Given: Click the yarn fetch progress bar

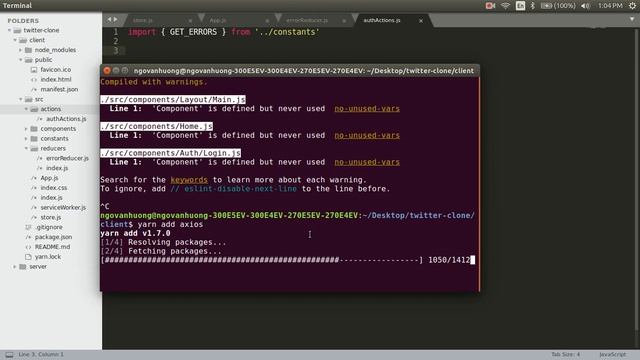Looking at the screenshot, I should pyautogui.click(x=262, y=260).
